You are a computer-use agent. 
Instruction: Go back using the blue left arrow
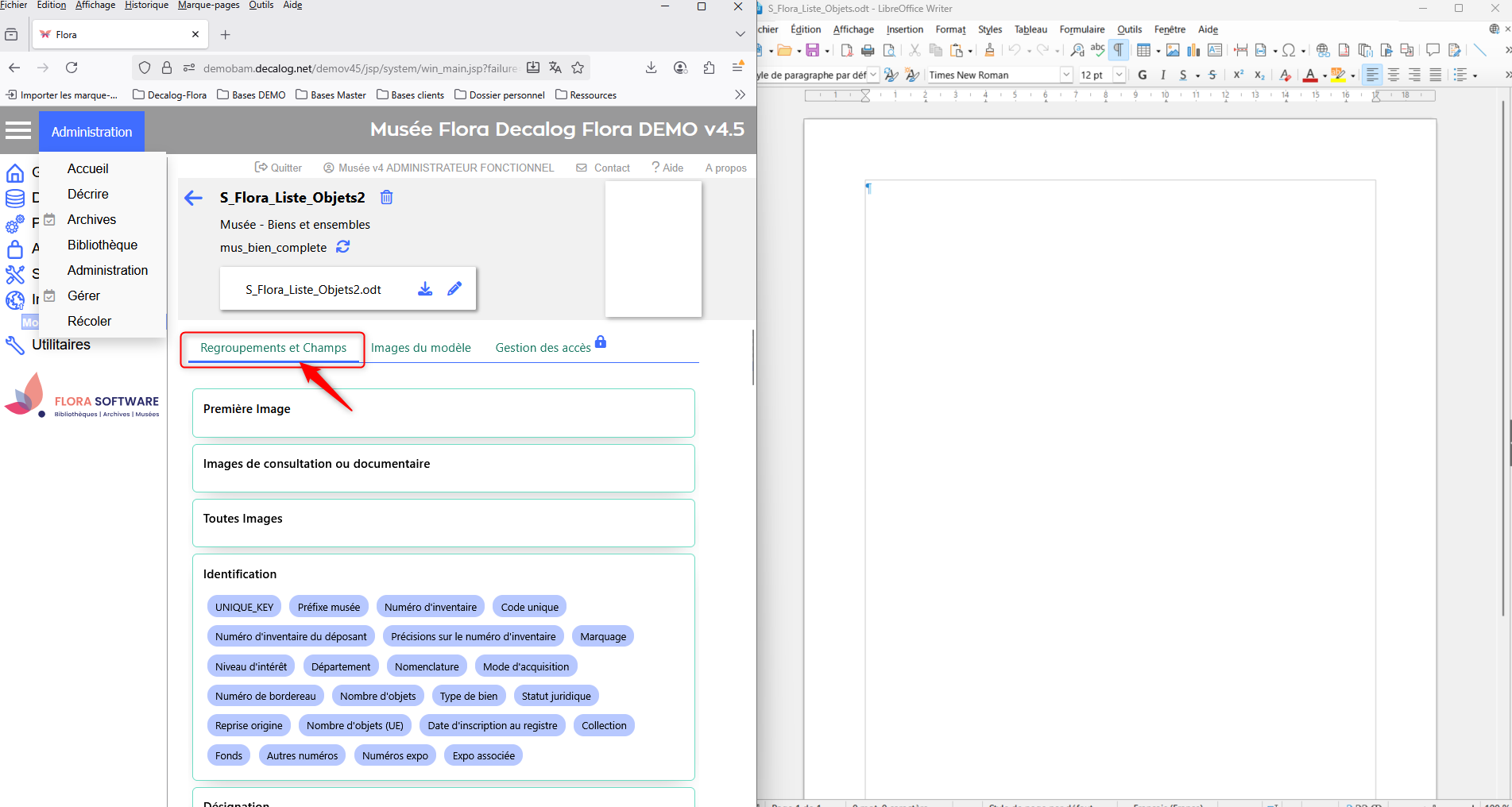pyautogui.click(x=193, y=198)
